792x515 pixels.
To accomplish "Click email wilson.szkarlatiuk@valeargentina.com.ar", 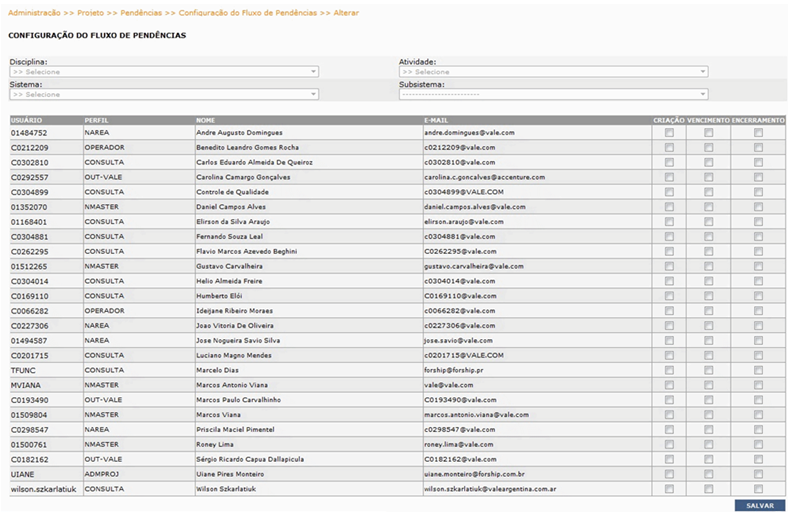I will pyautogui.click(x=490, y=489).
